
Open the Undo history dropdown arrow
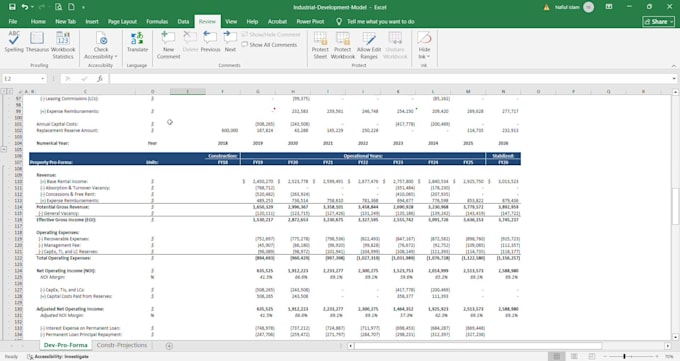click(32, 7)
